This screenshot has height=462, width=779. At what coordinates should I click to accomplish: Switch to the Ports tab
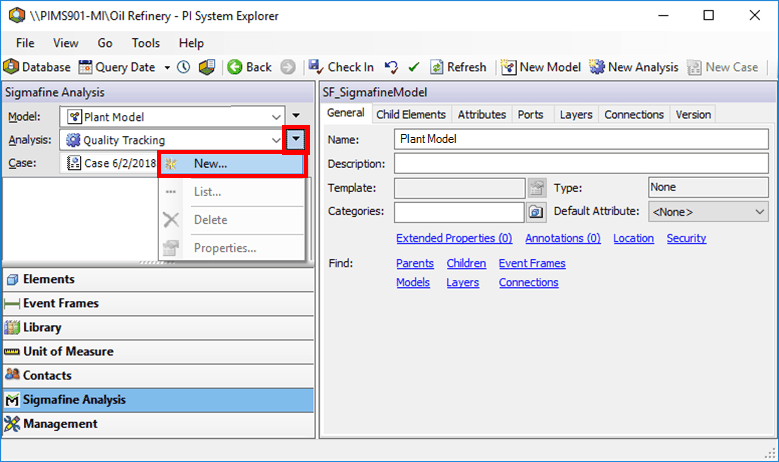531,115
